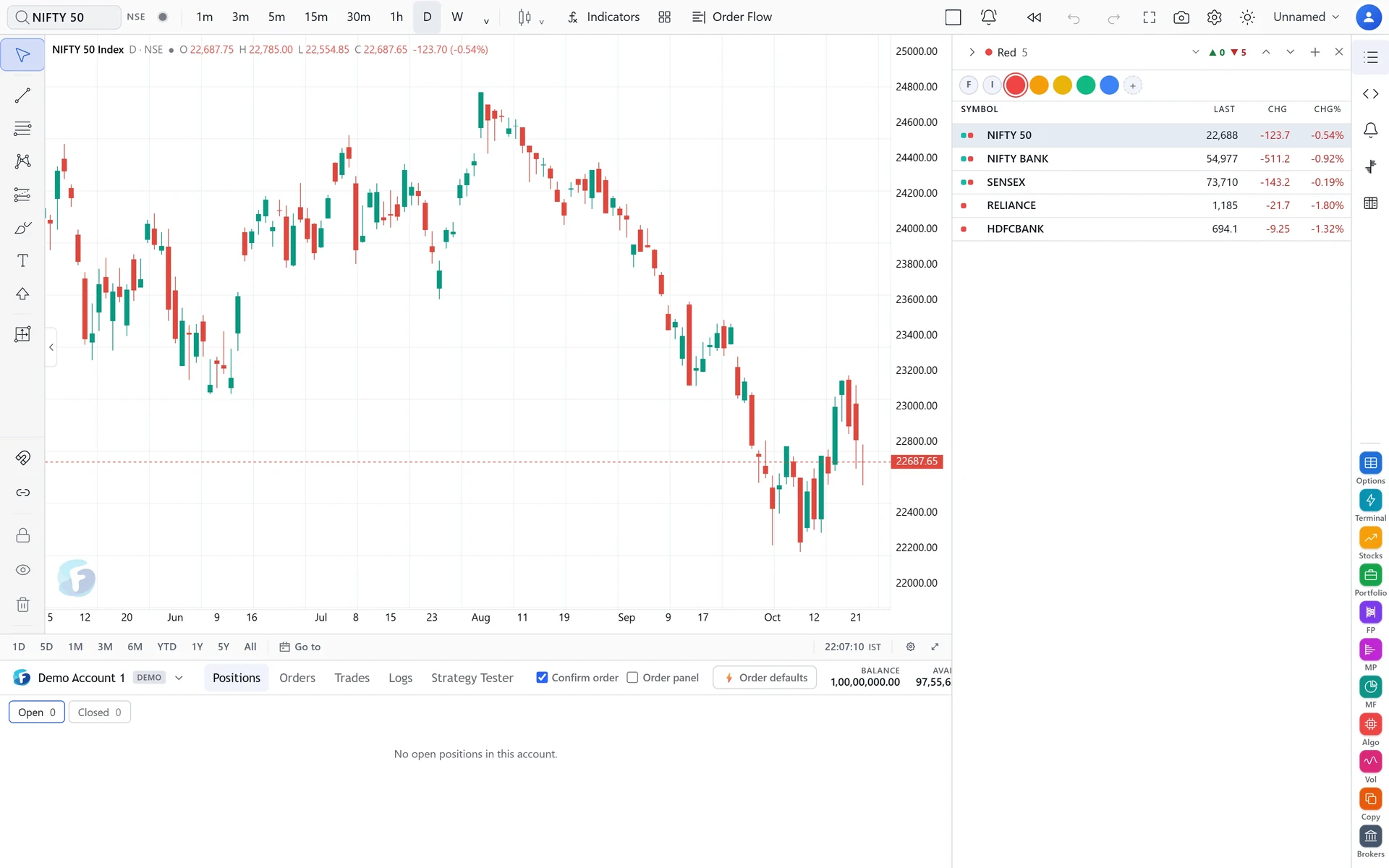Toggle drawings visibility eye icon
The height and width of the screenshot is (868, 1389).
[22, 570]
